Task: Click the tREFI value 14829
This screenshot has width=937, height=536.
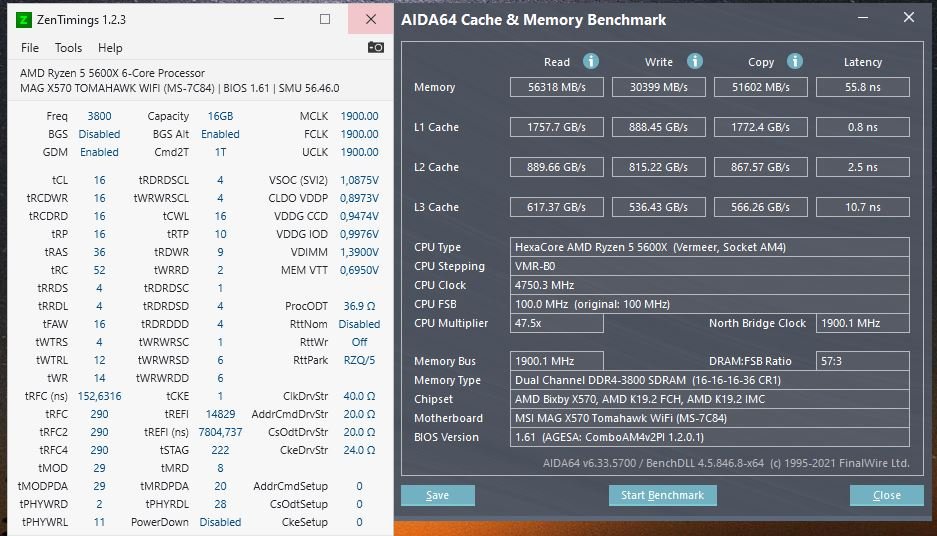Action: [x=220, y=414]
